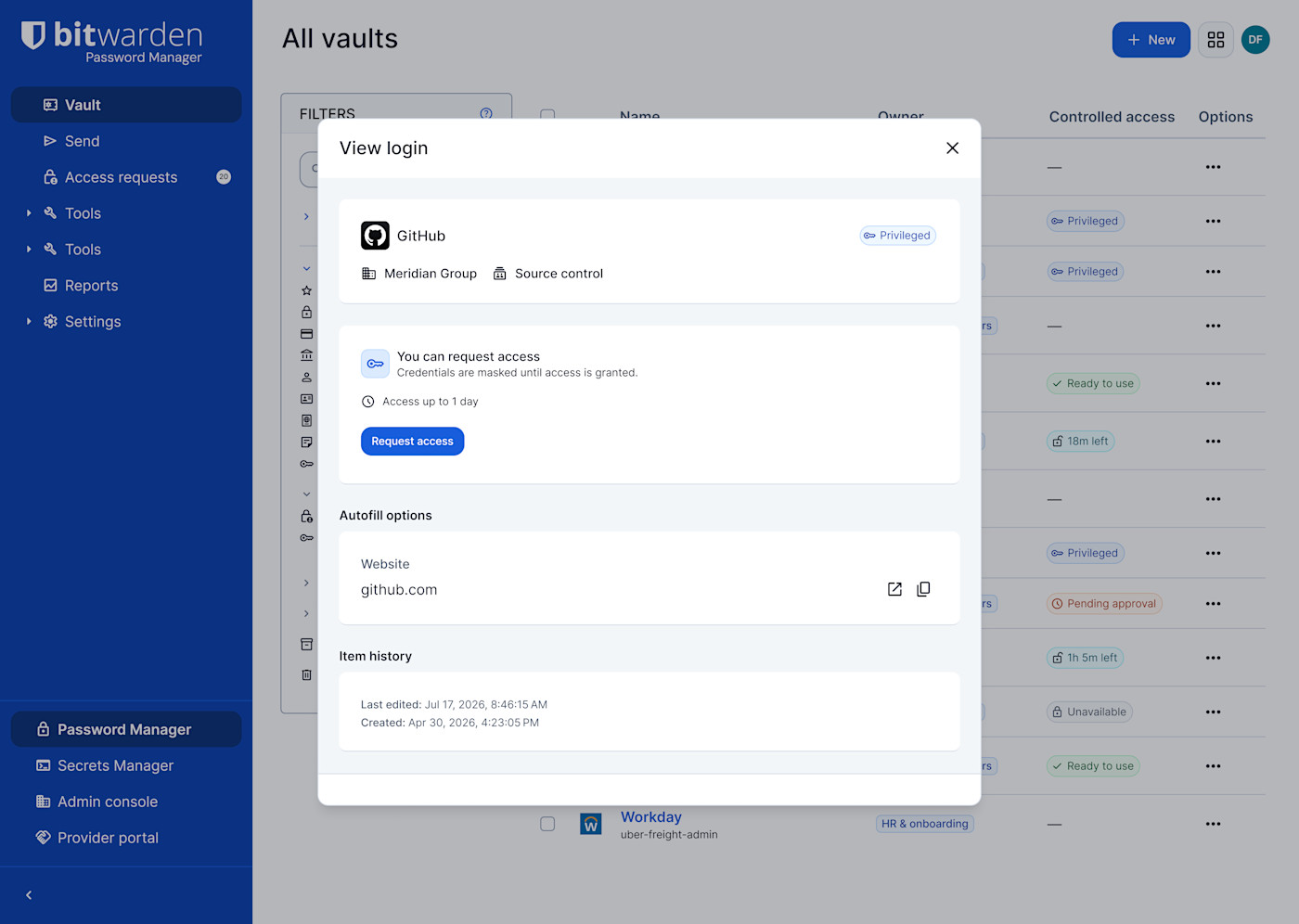Screen dimensions: 1299x924
Task: Open the Vault section
Action: click(x=126, y=105)
